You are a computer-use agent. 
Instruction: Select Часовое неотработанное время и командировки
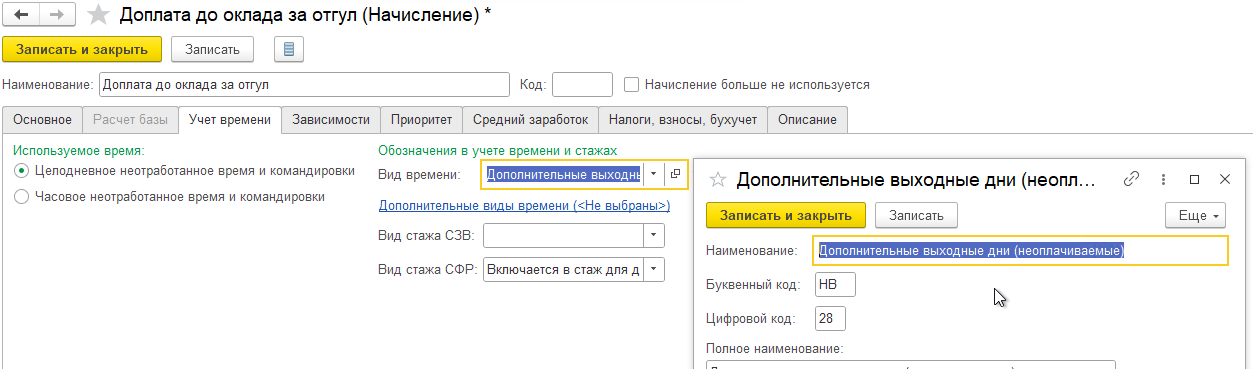pyautogui.click(x=21, y=198)
